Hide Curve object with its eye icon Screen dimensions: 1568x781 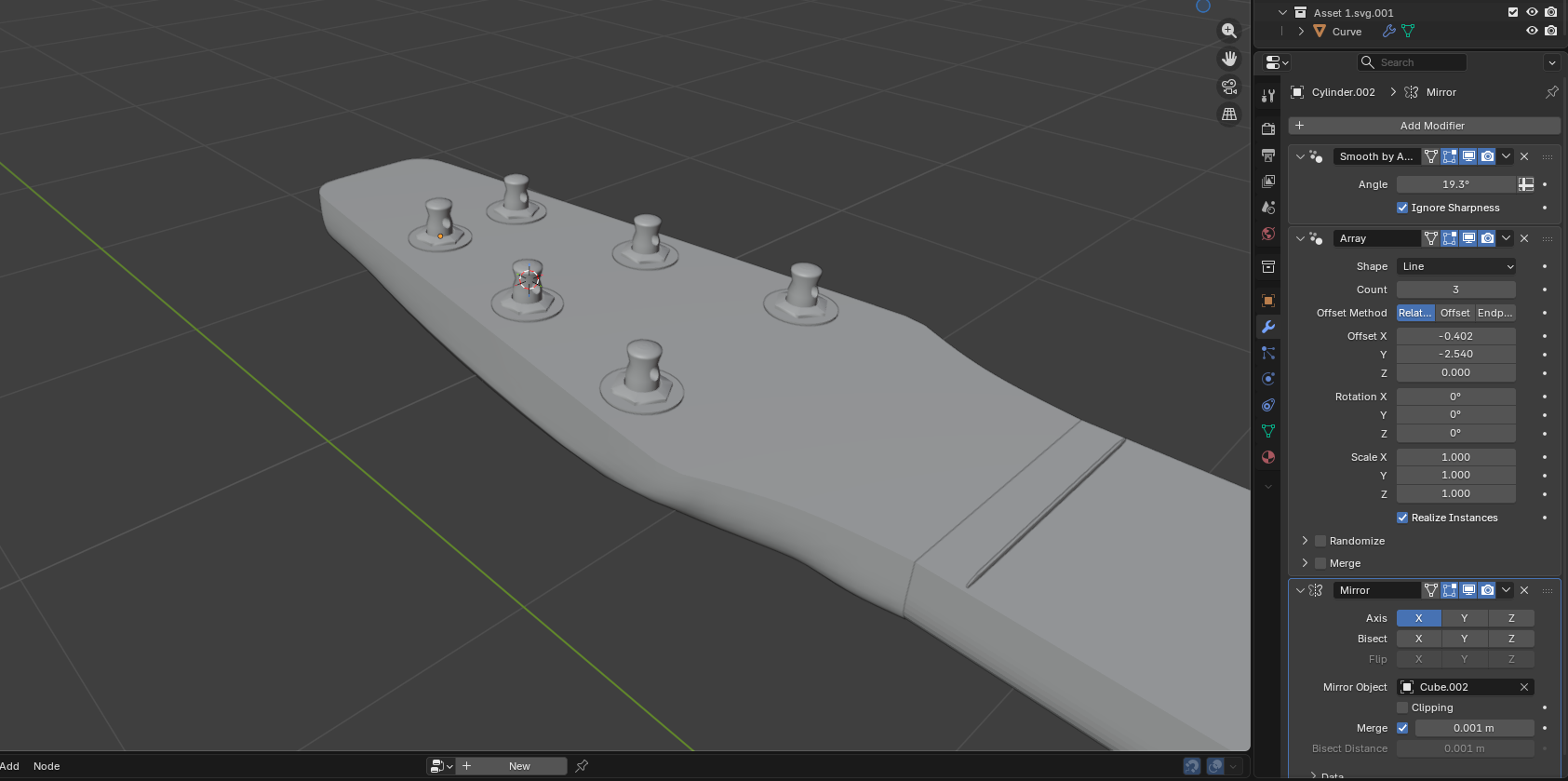click(x=1532, y=31)
